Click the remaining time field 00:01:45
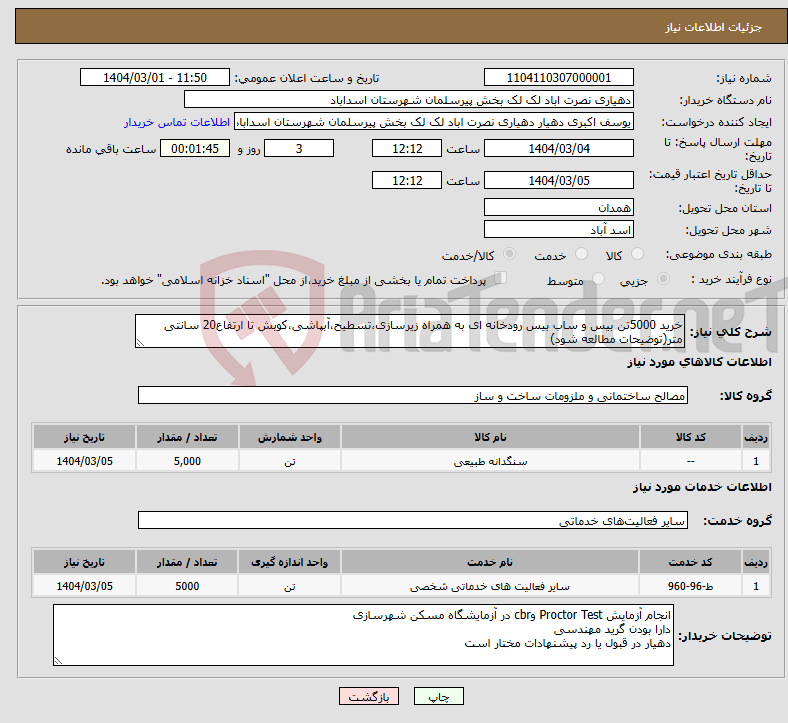Image resolution: width=788 pixels, height=723 pixels. pyautogui.click(x=195, y=148)
